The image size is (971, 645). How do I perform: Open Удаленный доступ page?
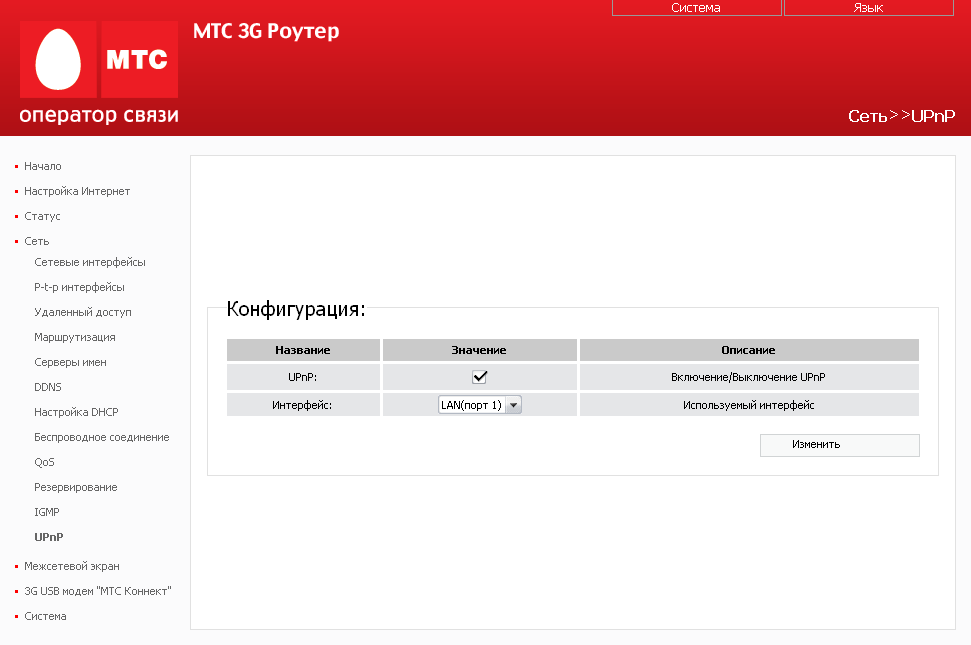click(x=83, y=313)
